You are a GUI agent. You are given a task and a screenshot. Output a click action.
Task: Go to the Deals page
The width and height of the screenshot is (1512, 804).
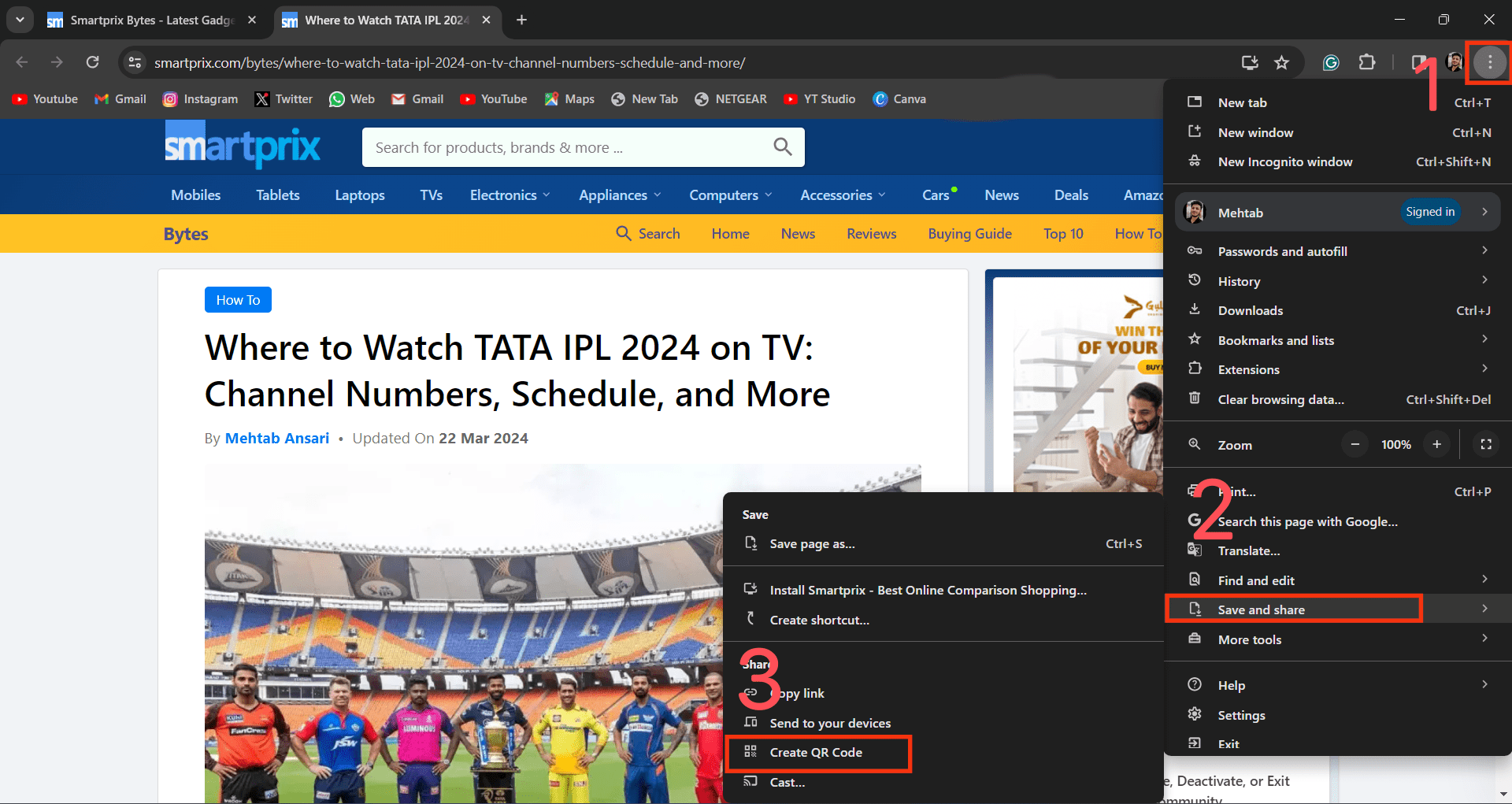1071,195
